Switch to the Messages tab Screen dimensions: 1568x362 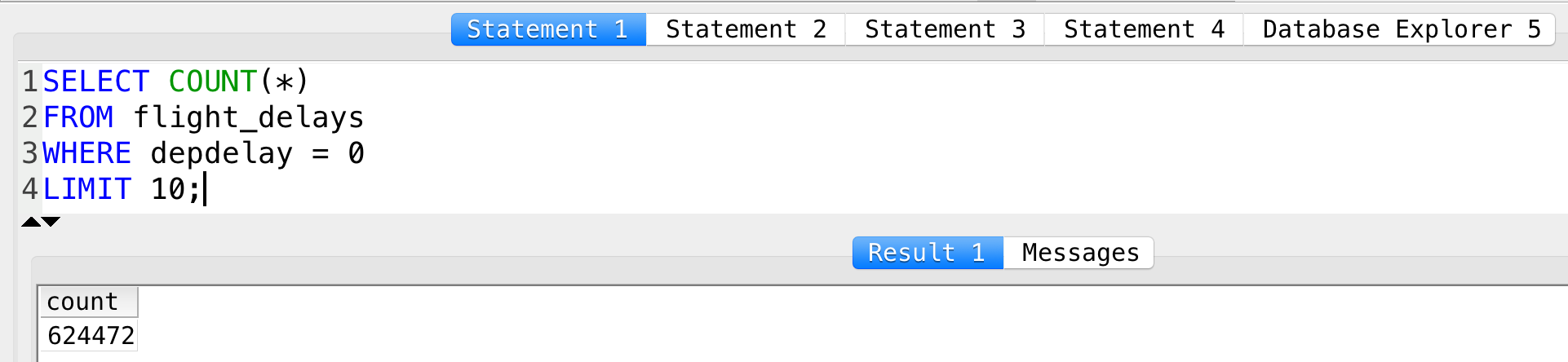pos(1080,253)
